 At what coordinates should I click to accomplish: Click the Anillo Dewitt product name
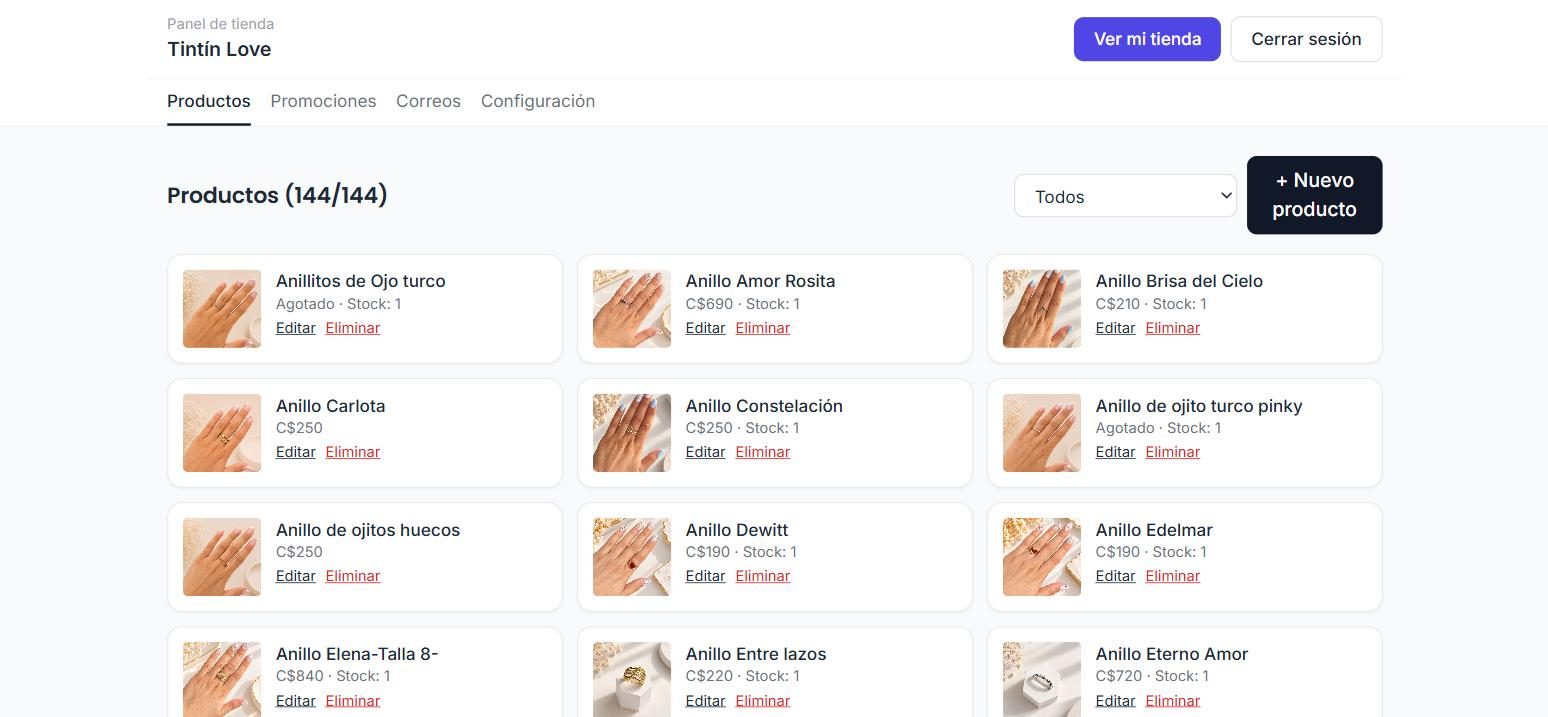(x=737, y=530)
